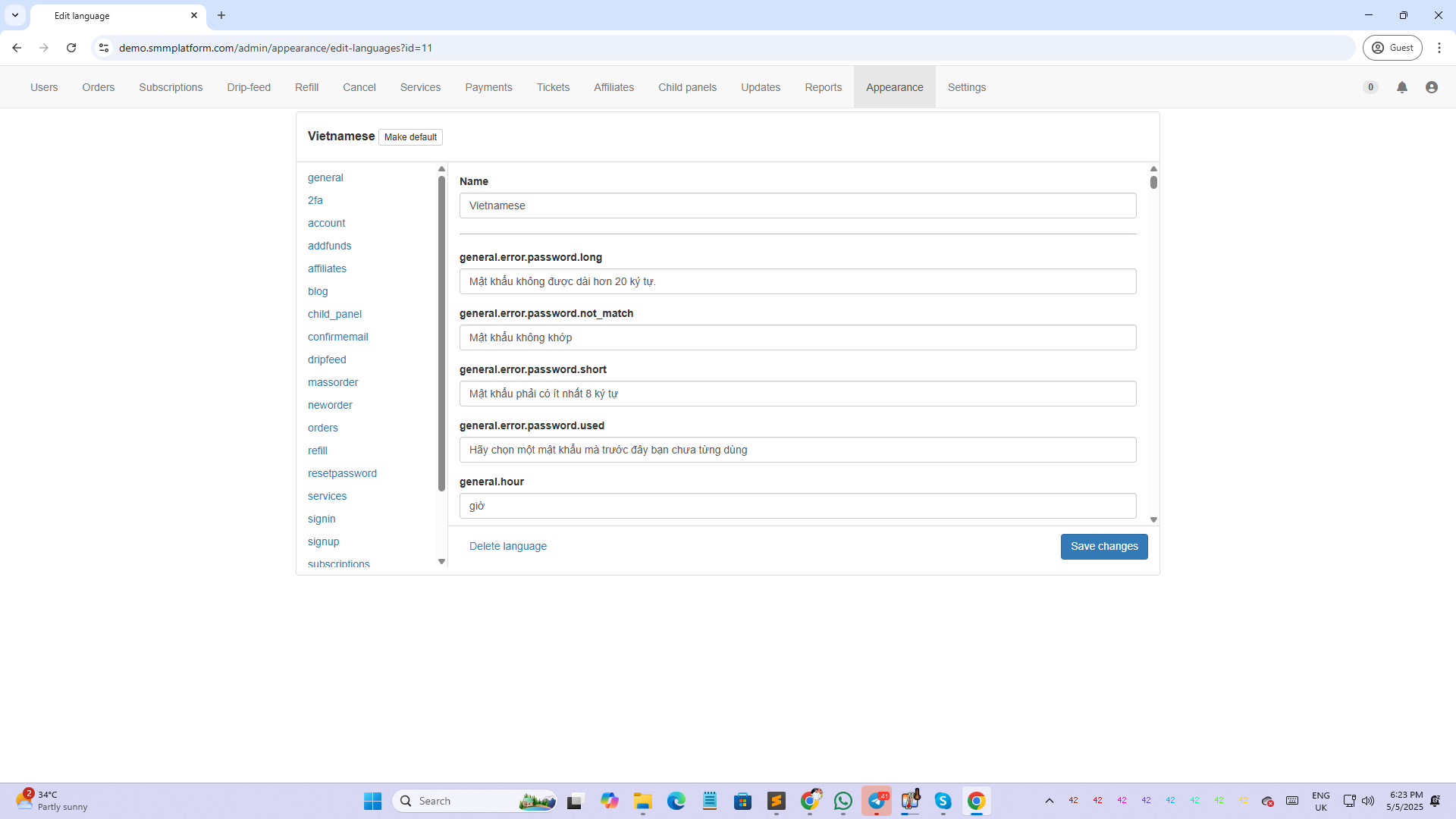Show hidden system tray icons chevron

click(1049, 801)
